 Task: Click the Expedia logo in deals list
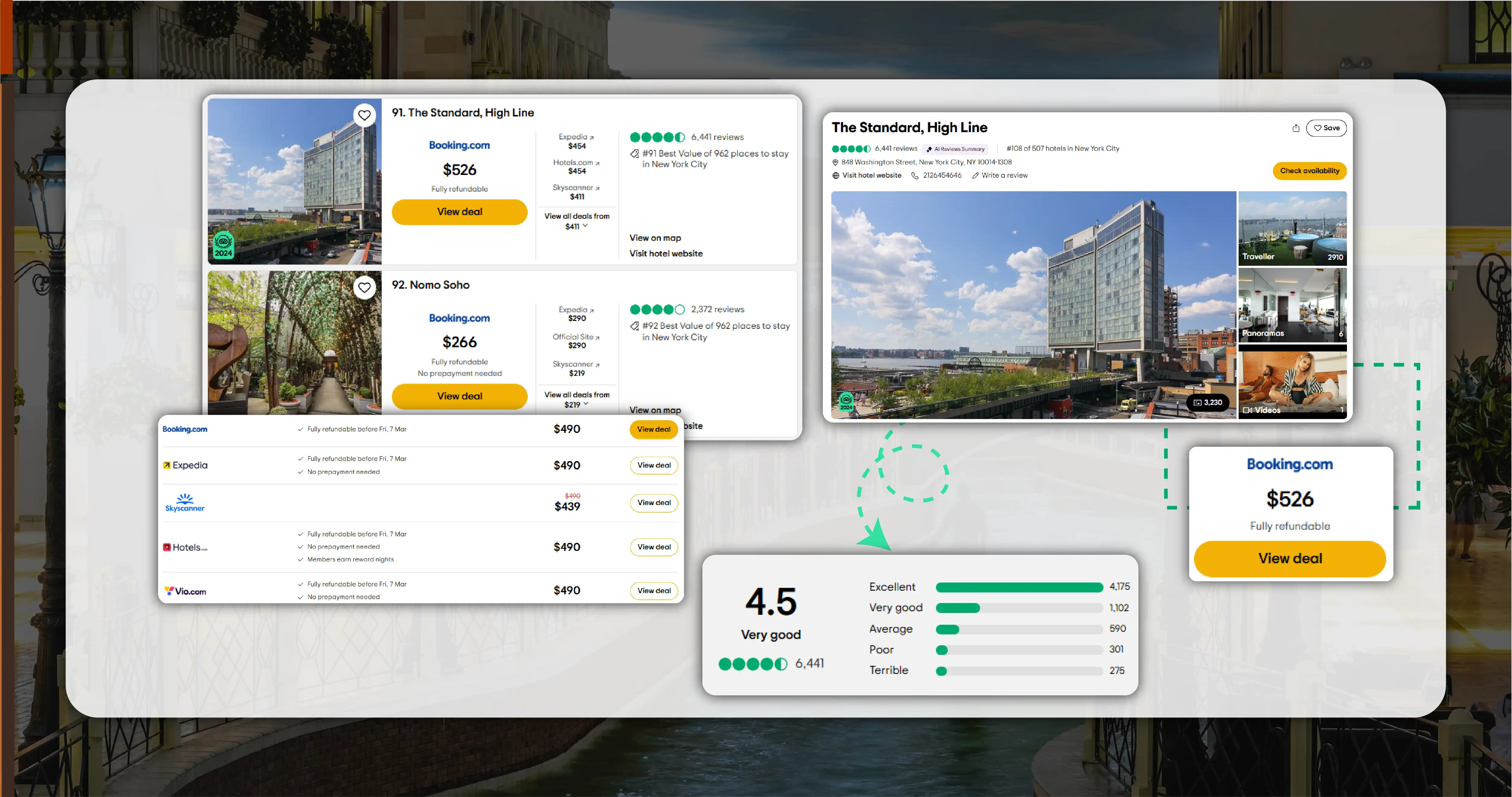[185, 465]
